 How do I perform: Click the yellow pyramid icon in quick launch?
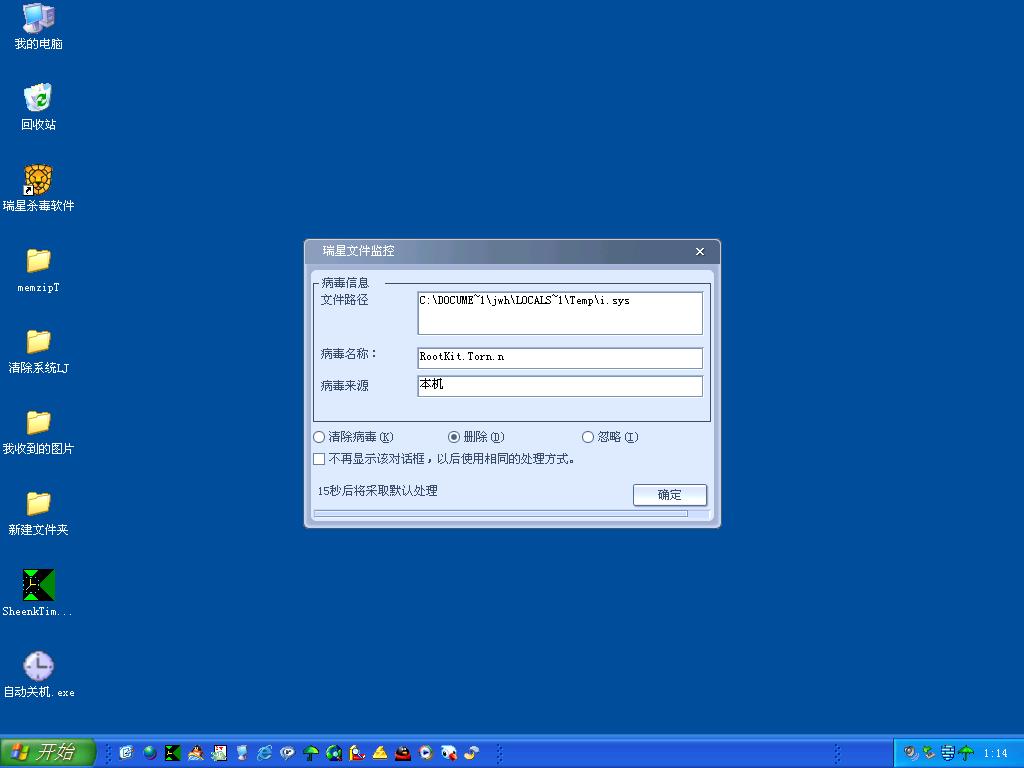(380, 753)
